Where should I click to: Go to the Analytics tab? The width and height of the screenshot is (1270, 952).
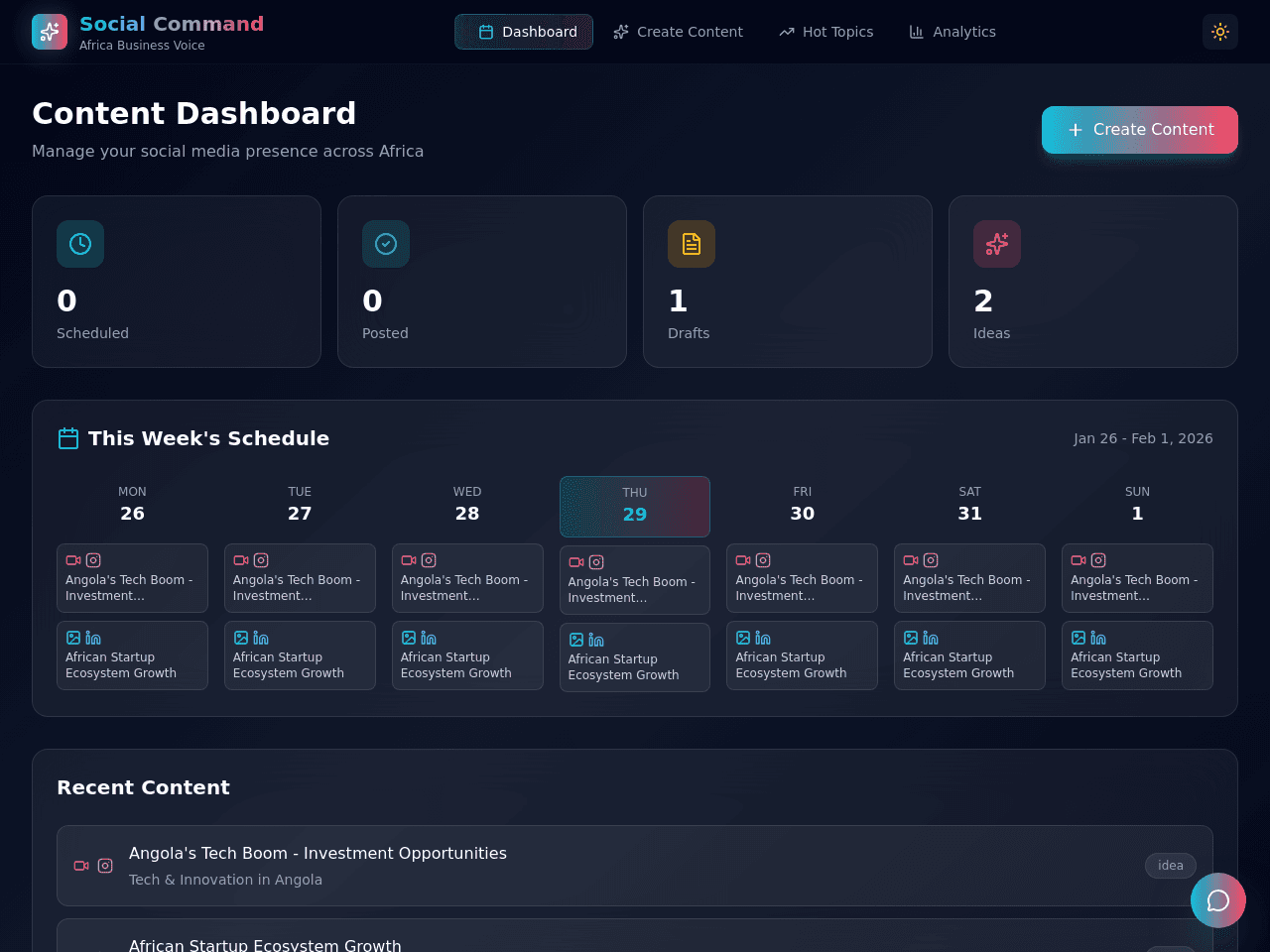point(952,32)
